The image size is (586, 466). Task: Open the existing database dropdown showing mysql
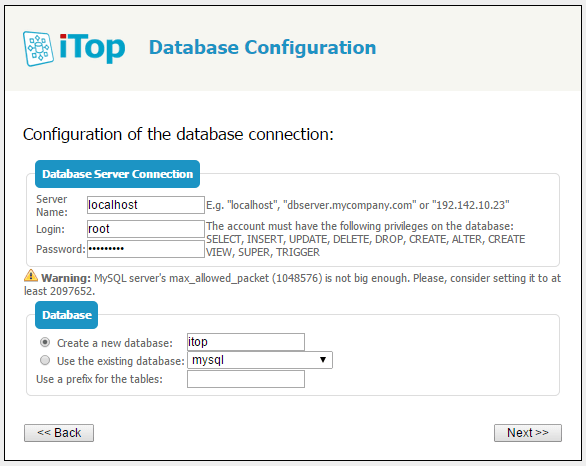coord(260,360)
